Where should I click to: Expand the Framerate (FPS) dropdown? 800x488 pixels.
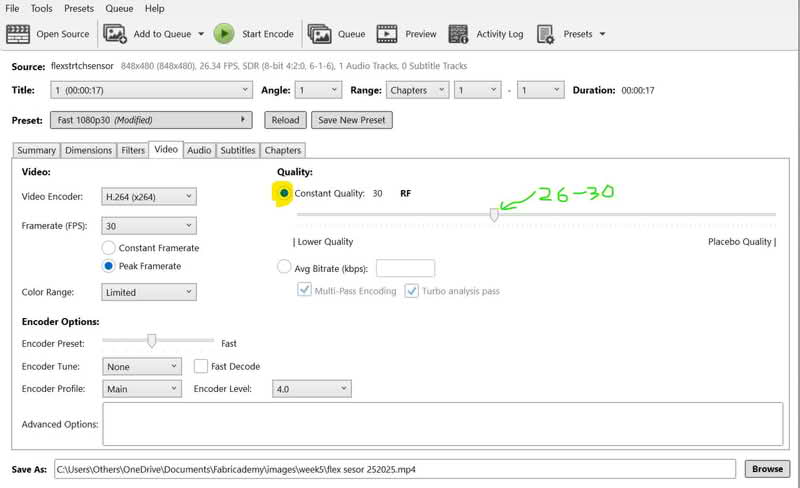(149, 226)
